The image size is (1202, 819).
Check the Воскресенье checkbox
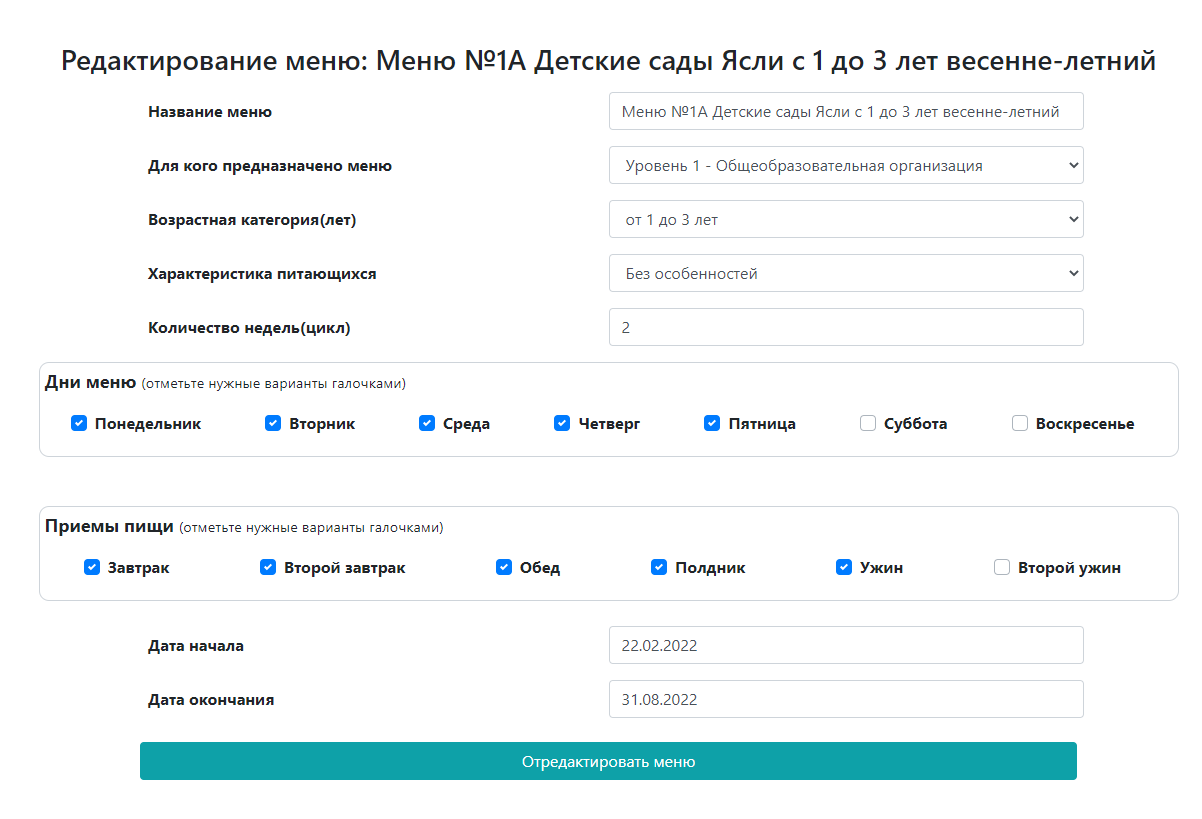click(1019, 423)
